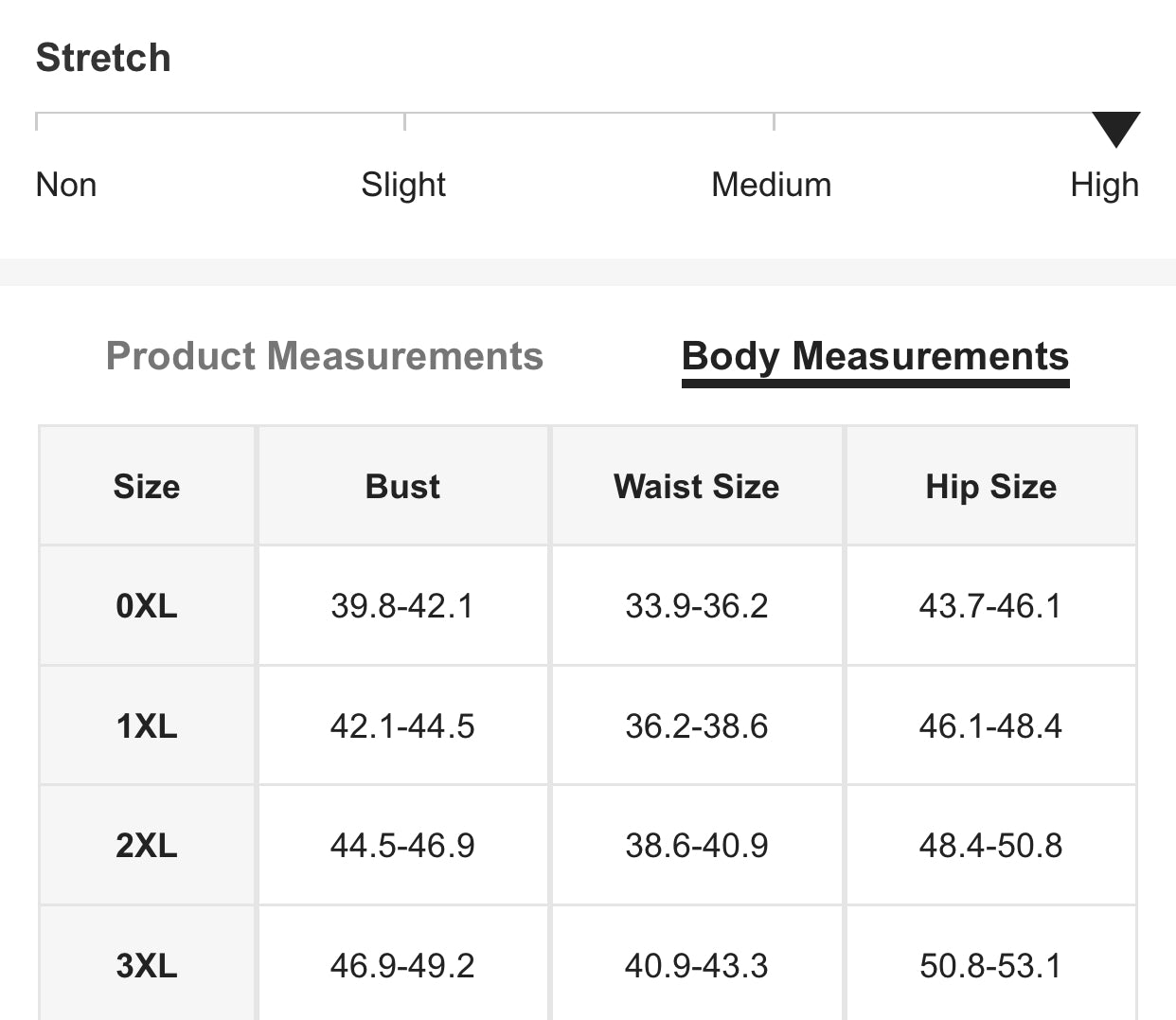The image size is (1176, 1020).
Task: Select the Body Measurements tab
Action: click(875, 357)
